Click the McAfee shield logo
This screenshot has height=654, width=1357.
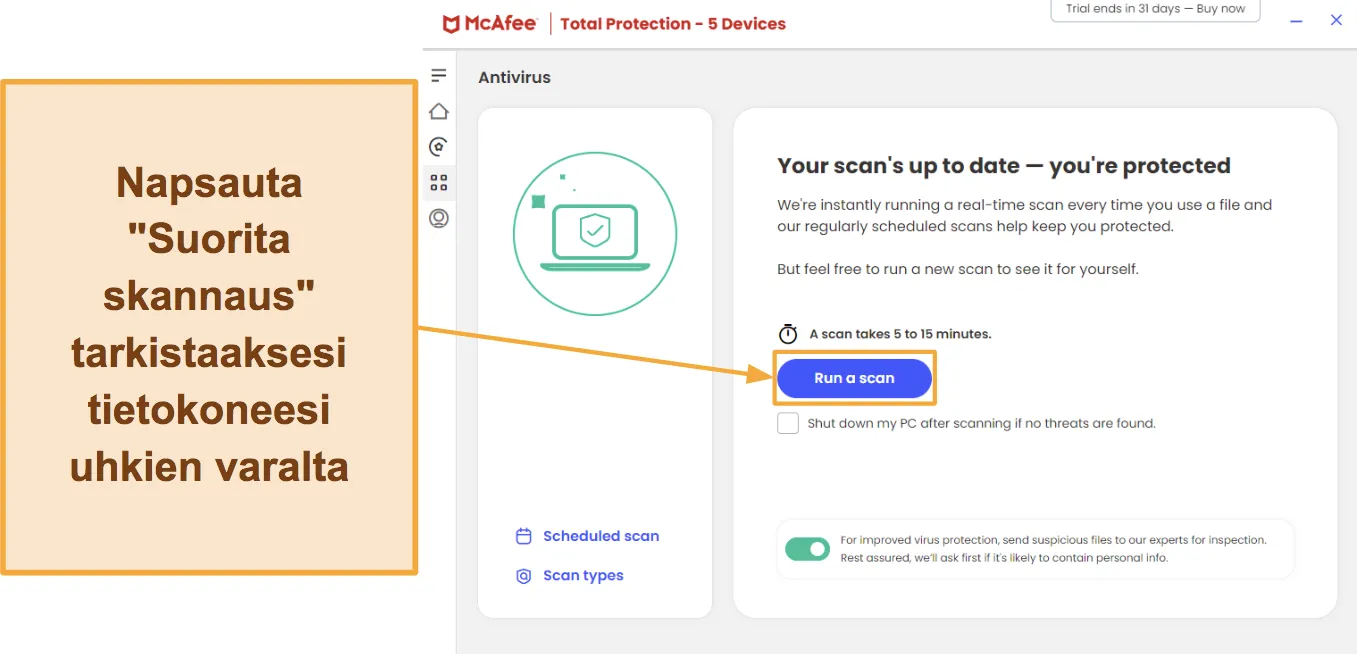(452, 24)
